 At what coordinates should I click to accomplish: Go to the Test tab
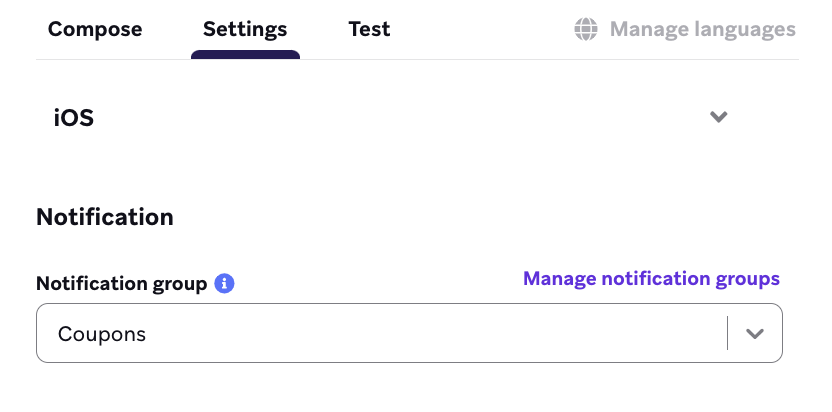pos(369,29)
